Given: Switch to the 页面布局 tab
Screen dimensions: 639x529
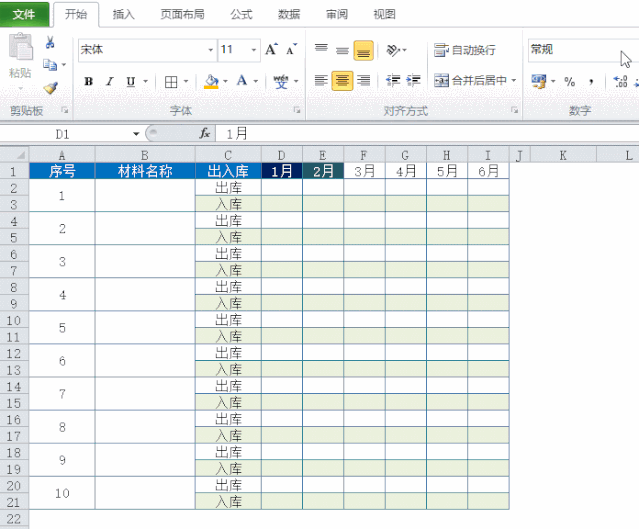Looking at the screenshot, I should [182, 14].
